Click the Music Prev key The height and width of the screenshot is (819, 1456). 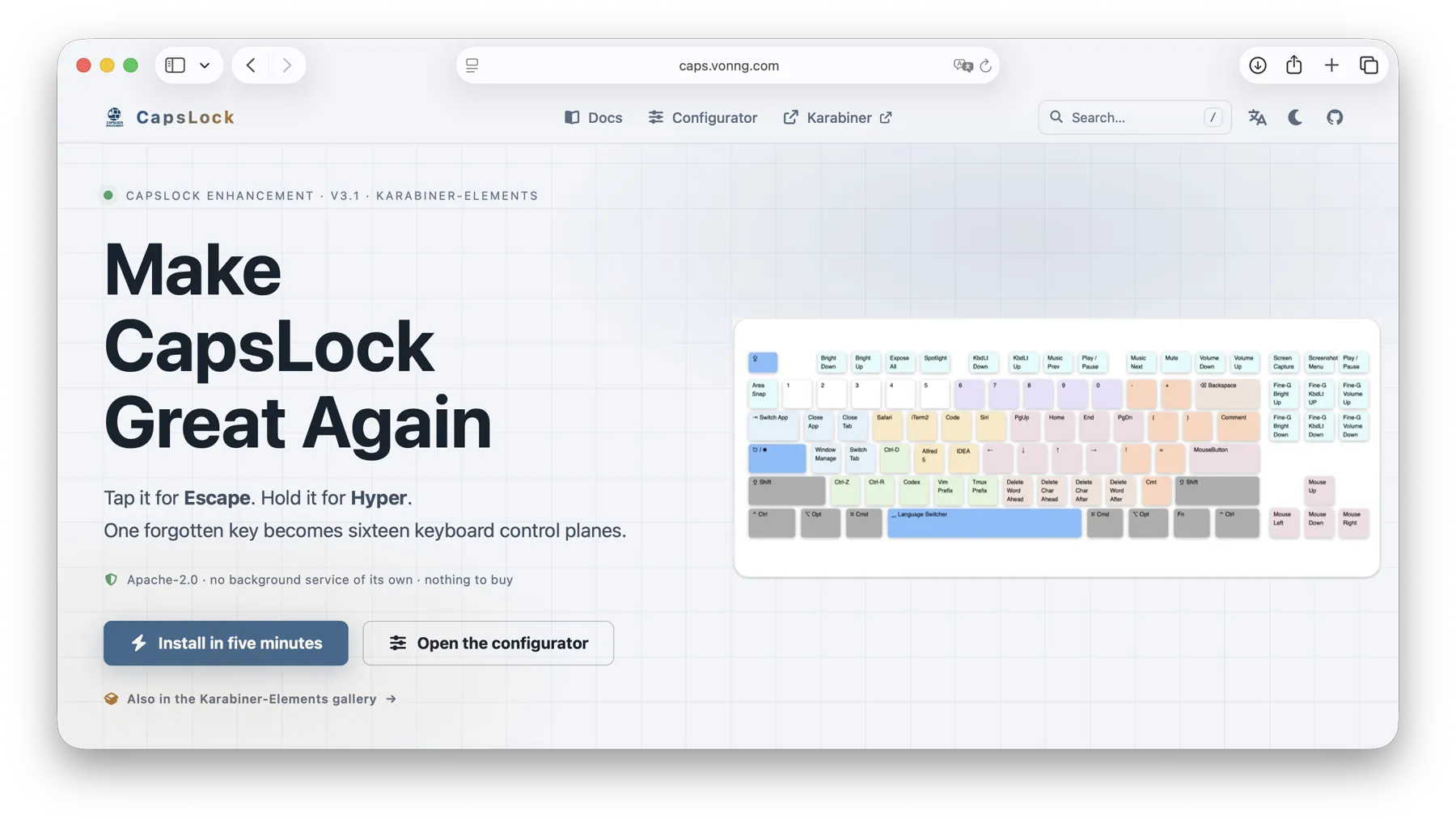(x=1057, y=362)
